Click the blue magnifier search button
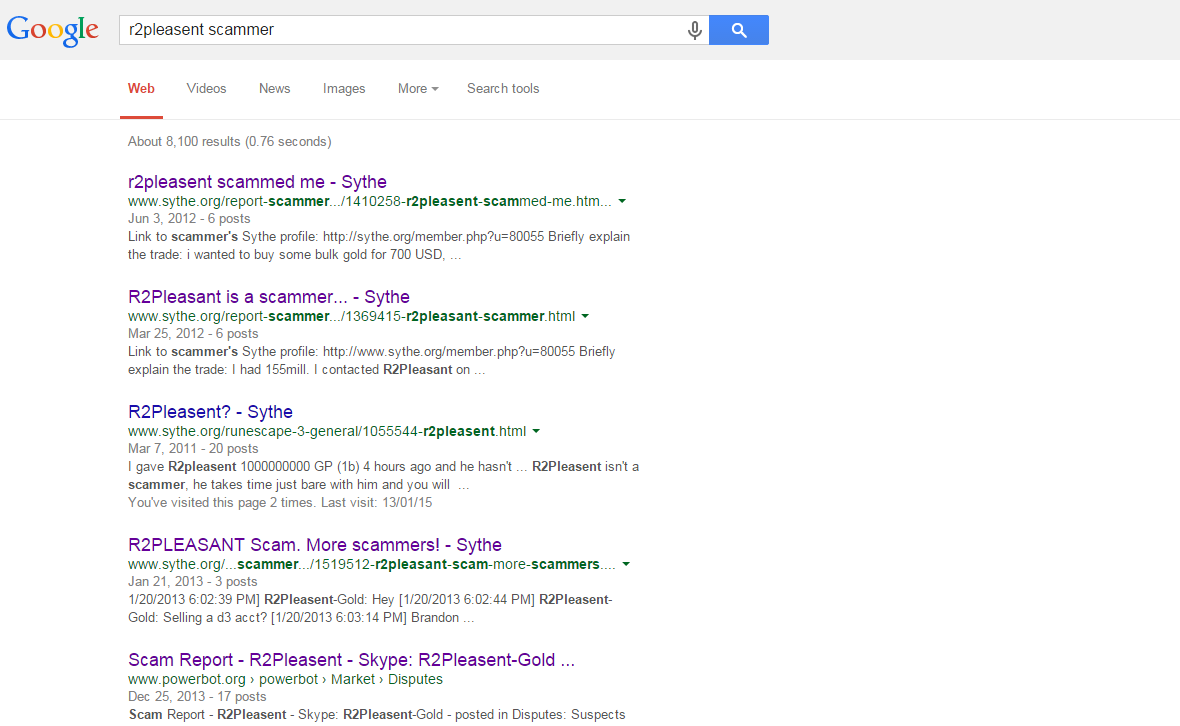The width and height of the screenshot is (1180, 726). 739,30
